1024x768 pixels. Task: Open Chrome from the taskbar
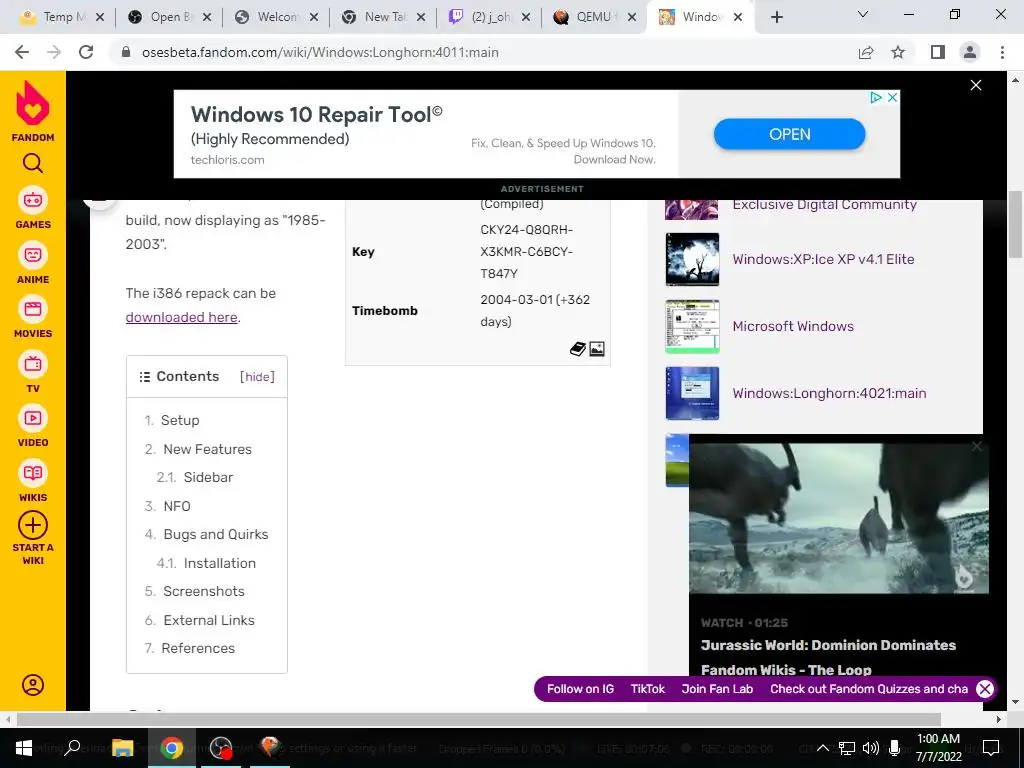point(172,748)
